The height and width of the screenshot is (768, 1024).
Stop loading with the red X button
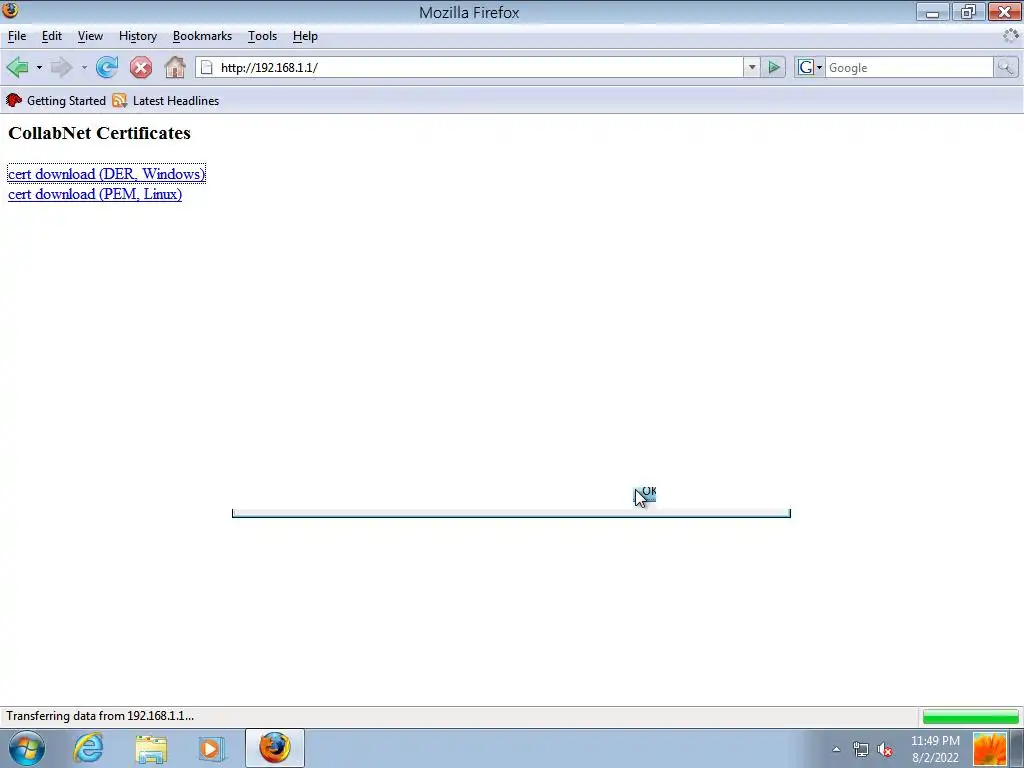click(140, 67)
